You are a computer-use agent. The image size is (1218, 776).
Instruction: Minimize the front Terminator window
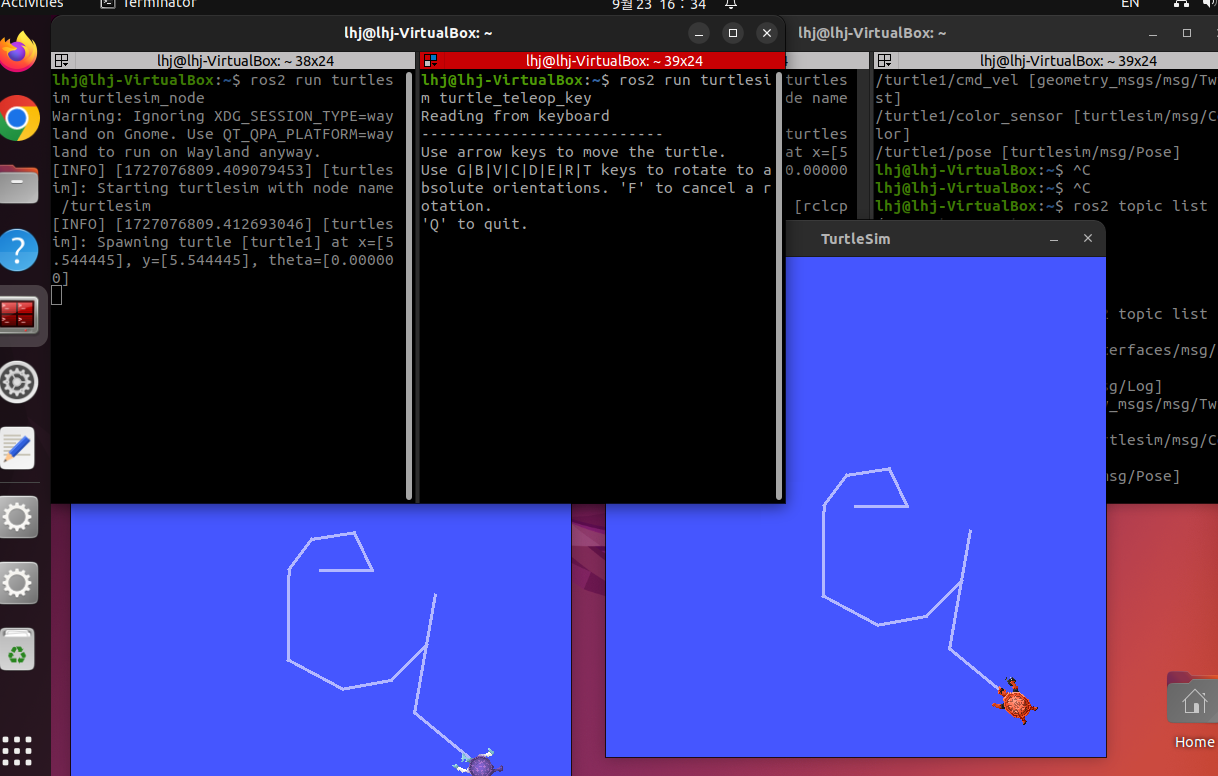[699, 33]
